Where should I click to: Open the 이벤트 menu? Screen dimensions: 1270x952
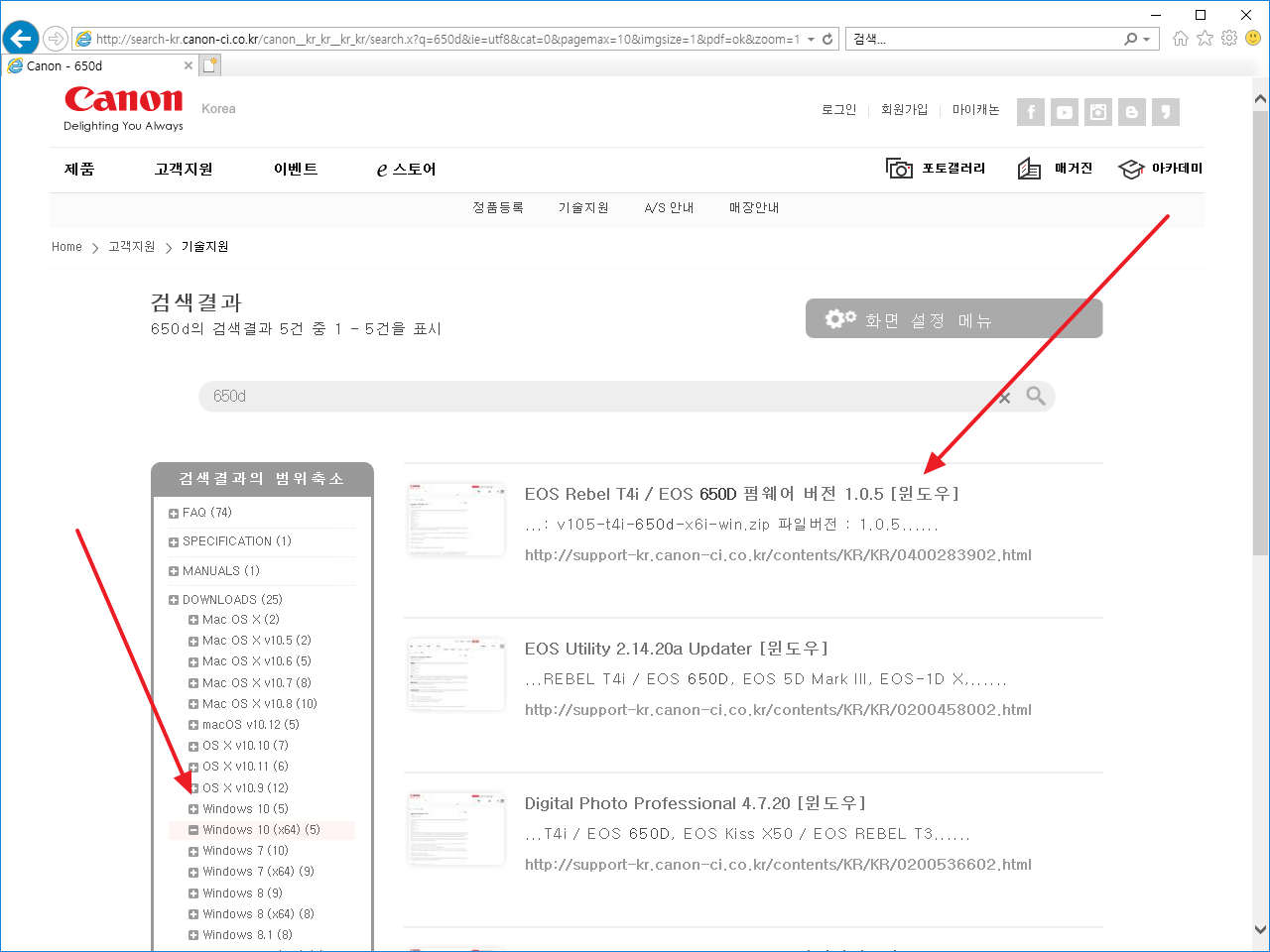pyautogui.click(x=296, y=169)
